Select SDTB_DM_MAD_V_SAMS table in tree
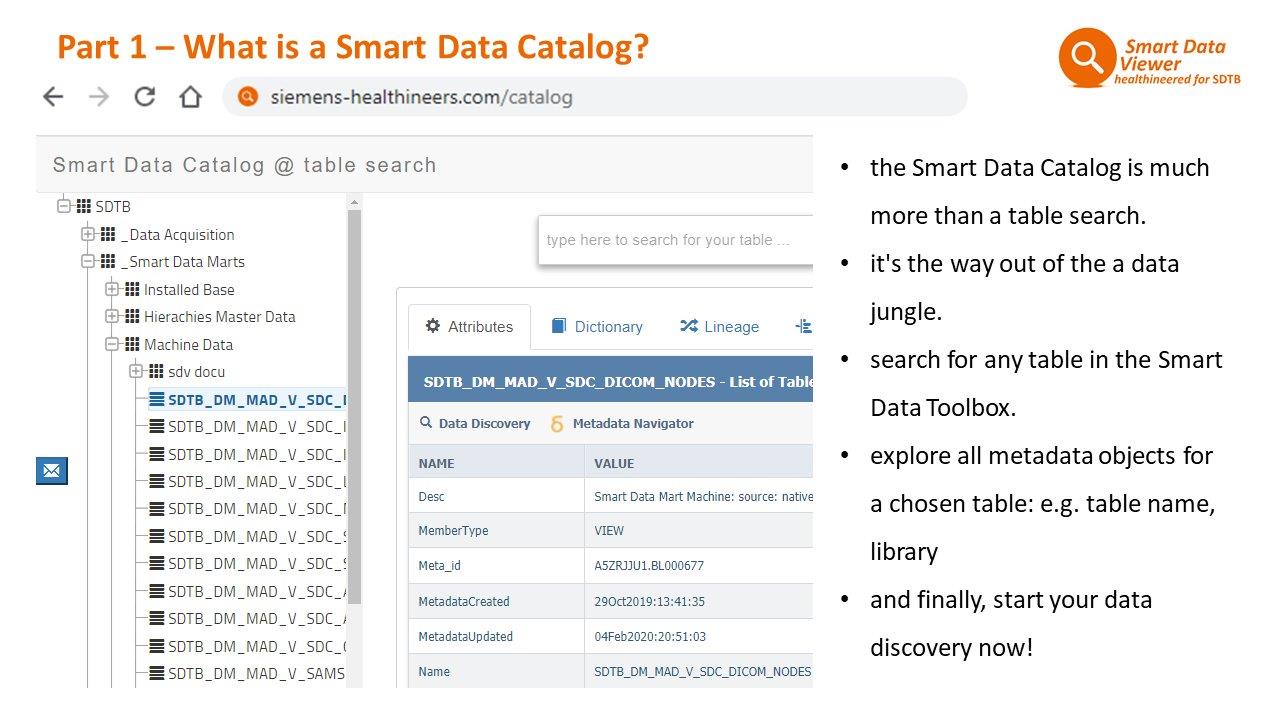Screen dimensions: 1278x720 pyautogui.click(x=255, y=674)
